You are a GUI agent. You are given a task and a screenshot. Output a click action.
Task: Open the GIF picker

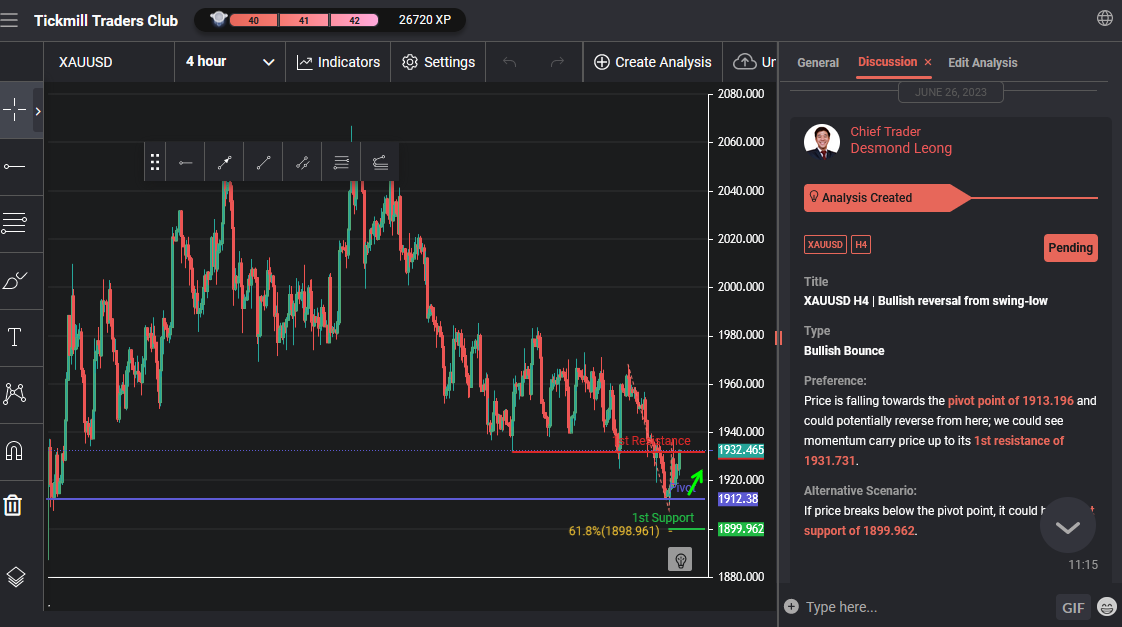1073,608
